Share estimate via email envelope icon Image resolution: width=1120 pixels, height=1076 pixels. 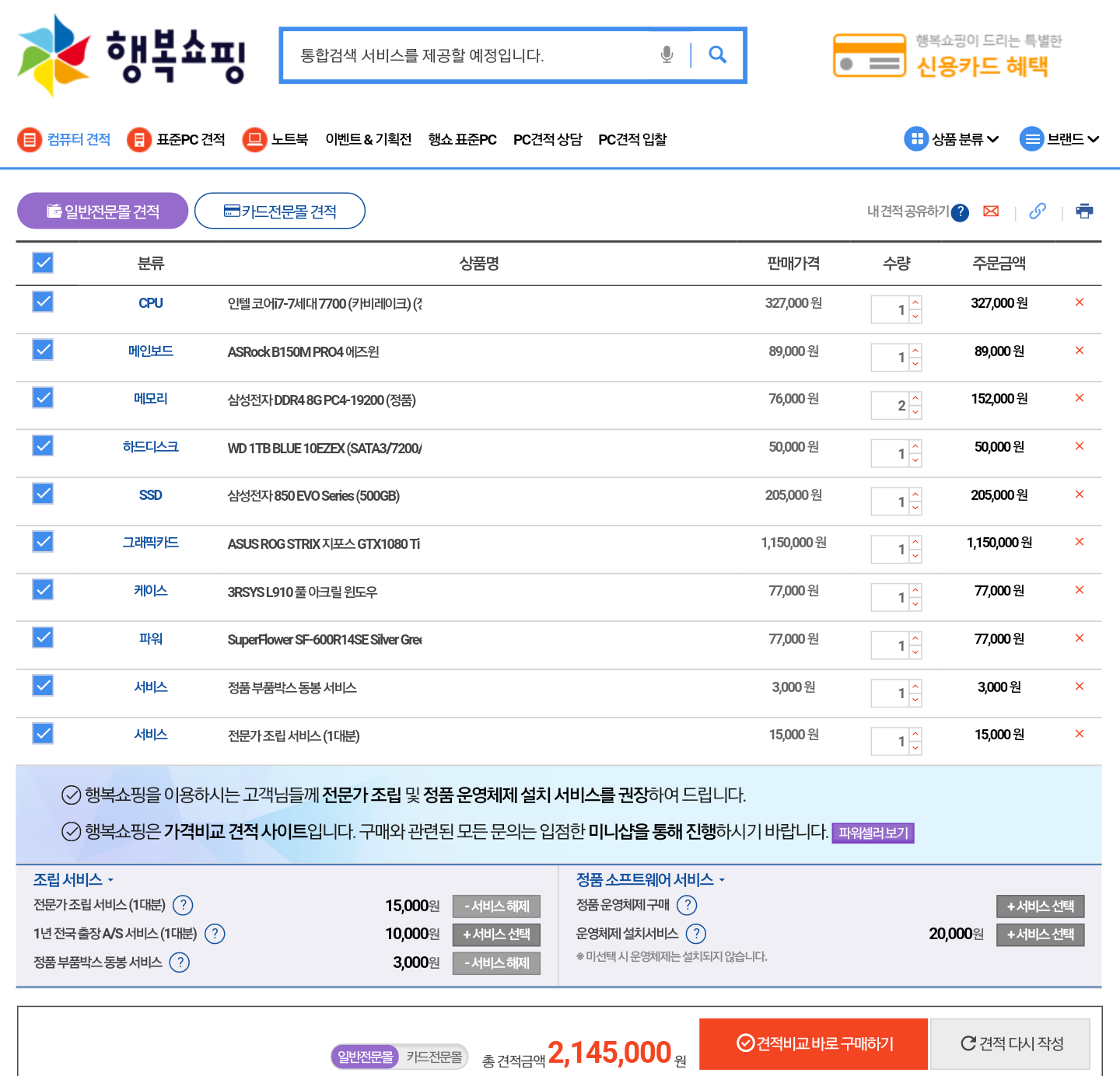coord(991,211)
